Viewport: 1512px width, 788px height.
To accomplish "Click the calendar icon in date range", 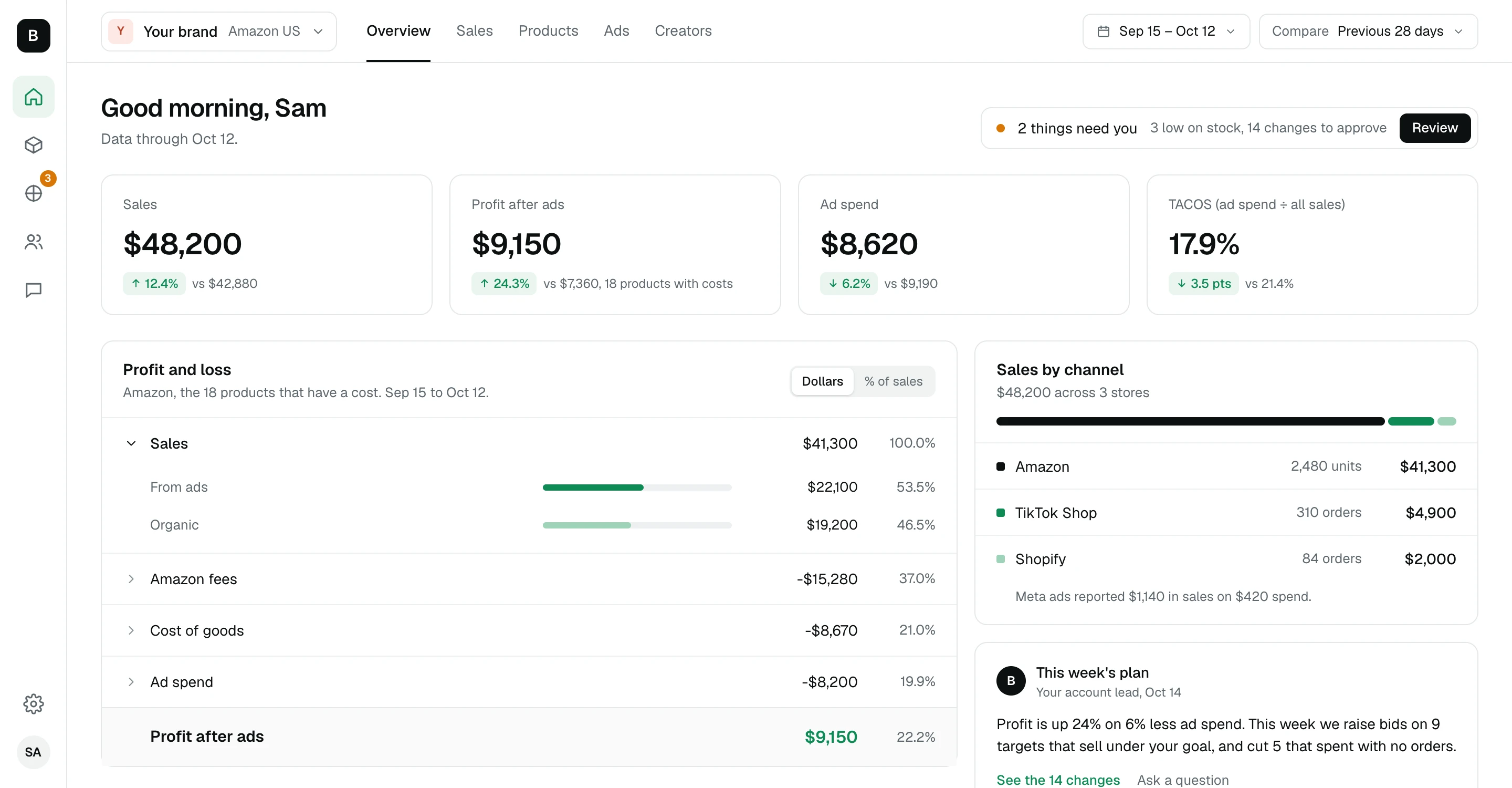I will [x=1104, y=31].
